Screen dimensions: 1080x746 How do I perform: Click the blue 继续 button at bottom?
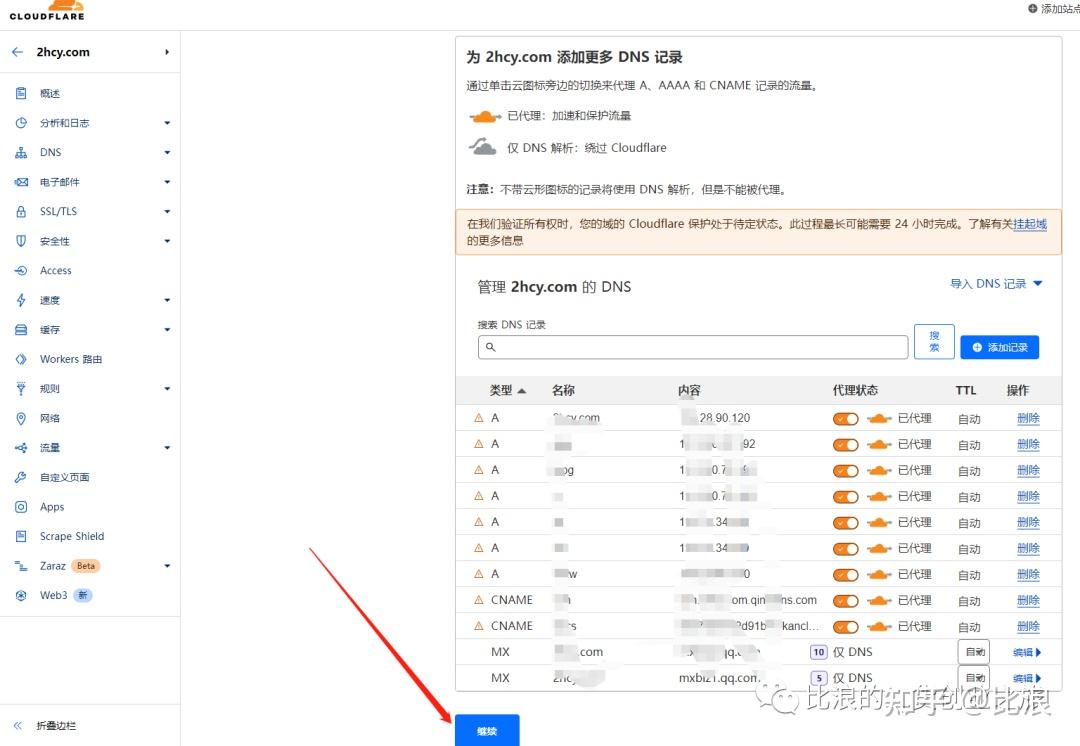pyautogui.click(x=487, y=730)
